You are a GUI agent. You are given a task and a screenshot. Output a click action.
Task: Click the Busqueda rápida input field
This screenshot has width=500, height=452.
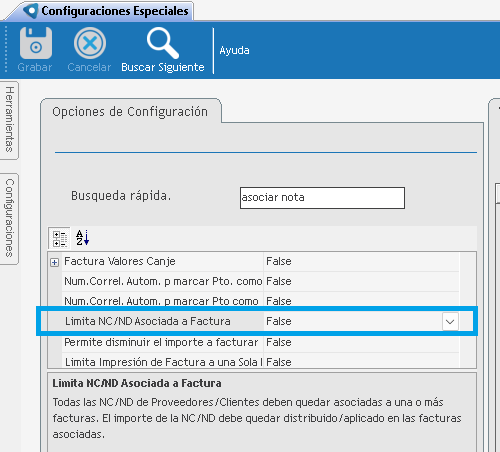(x=322, y=198)
